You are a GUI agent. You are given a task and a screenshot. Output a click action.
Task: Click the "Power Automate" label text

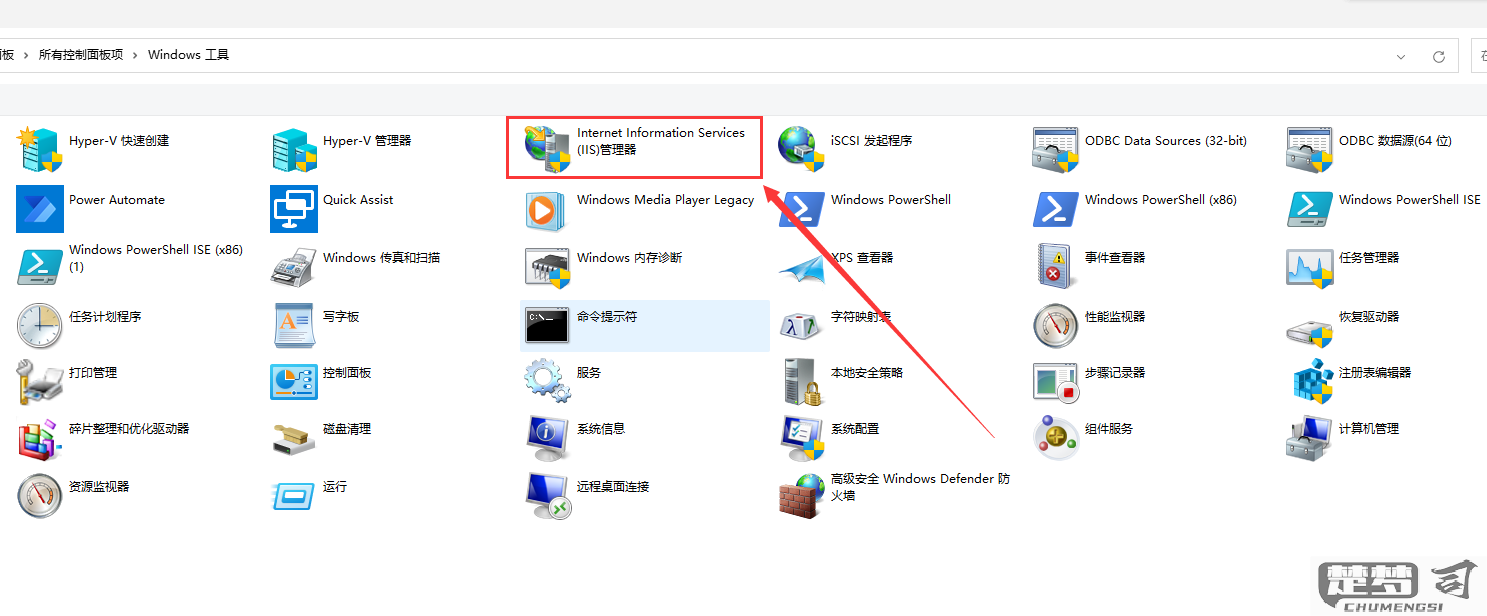(x=117, y=200)
